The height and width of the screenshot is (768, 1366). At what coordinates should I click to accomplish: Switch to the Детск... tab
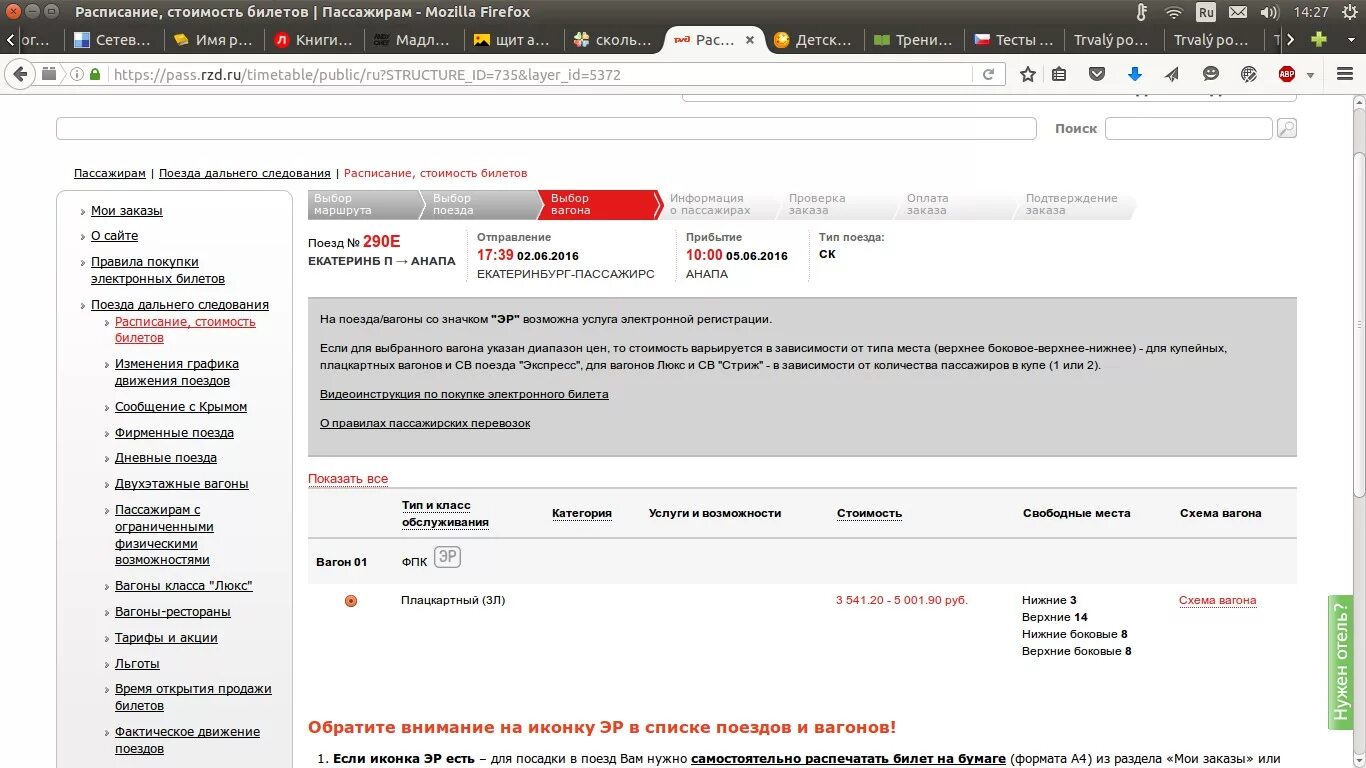(813, 40)
